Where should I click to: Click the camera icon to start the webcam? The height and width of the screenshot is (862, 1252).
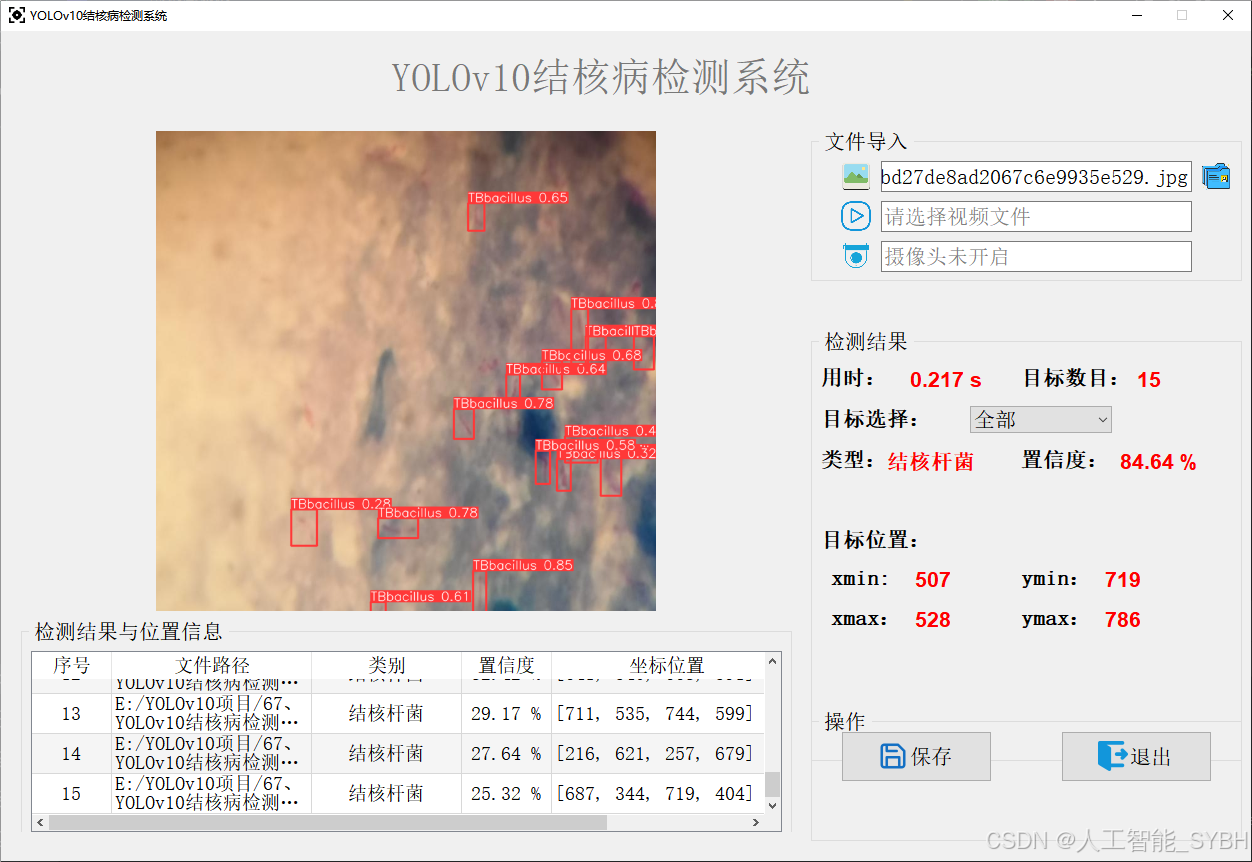click(x=856, y=256)
